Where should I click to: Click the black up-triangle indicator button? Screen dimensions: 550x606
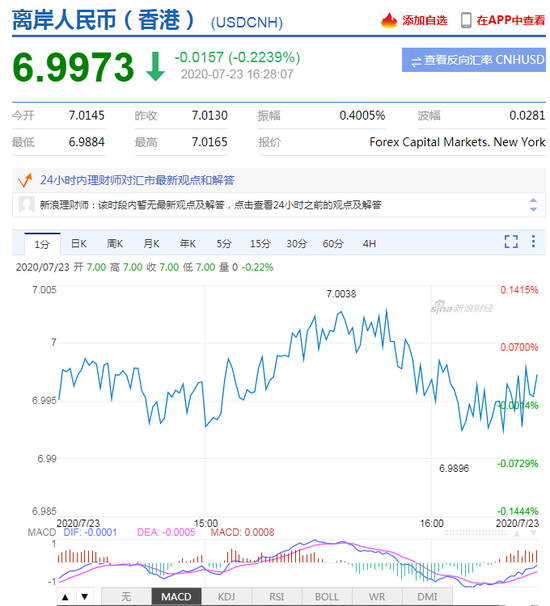pyautogui.click(x=65, y=597)
